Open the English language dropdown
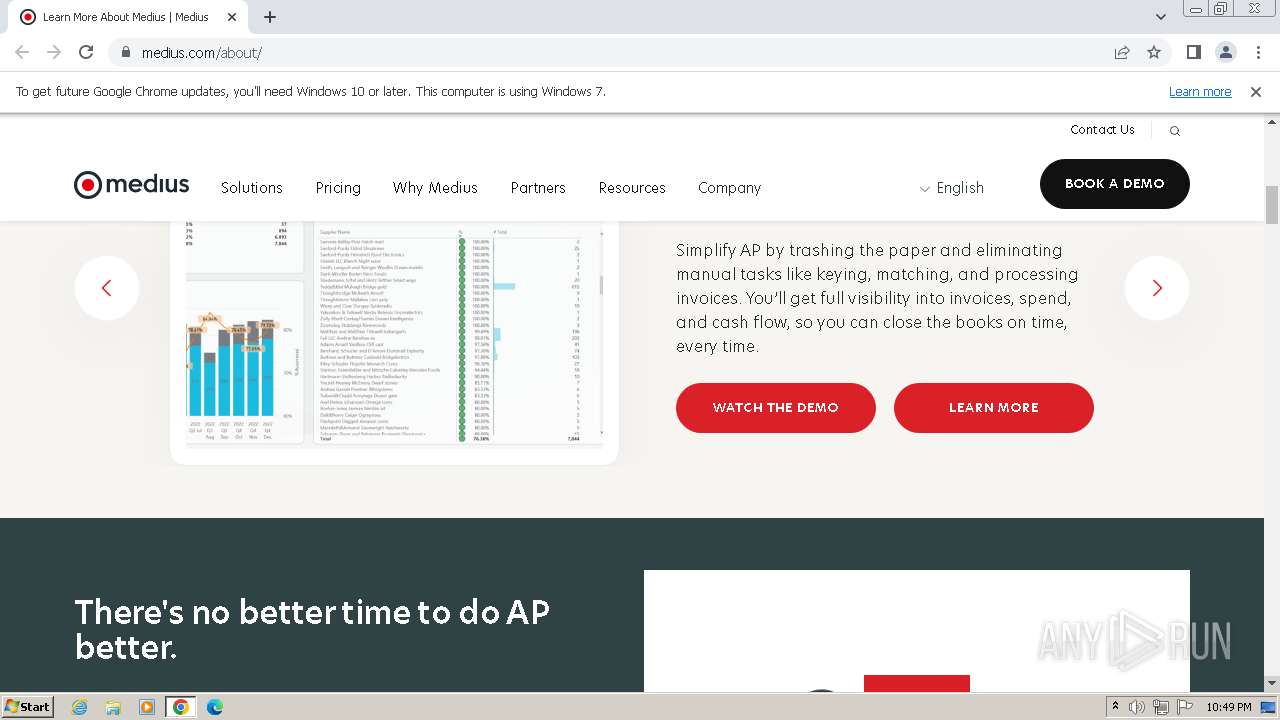Screen dimensions: 1280x720 952,188
